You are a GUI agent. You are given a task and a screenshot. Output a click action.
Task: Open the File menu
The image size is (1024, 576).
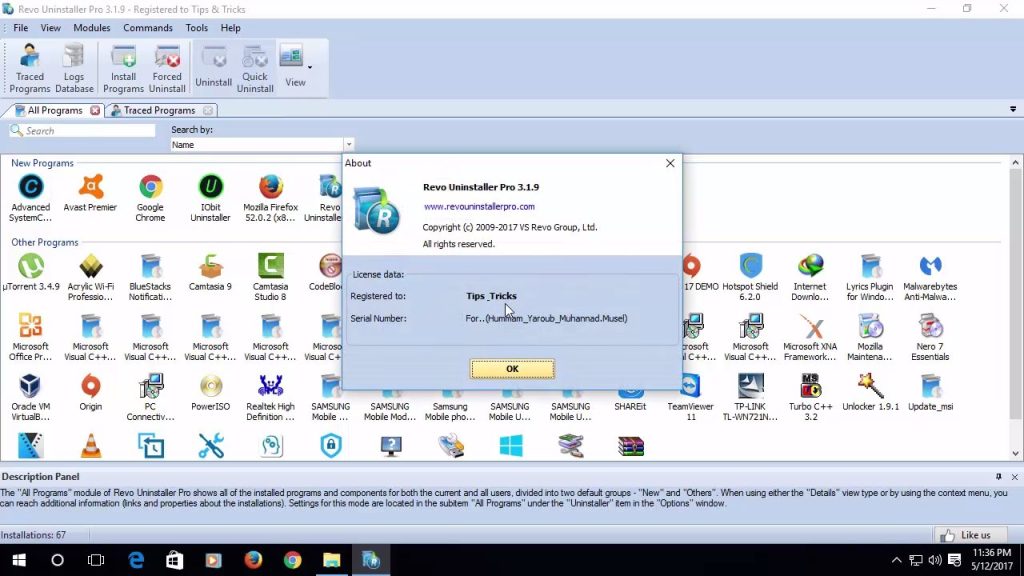pos(21,28)
